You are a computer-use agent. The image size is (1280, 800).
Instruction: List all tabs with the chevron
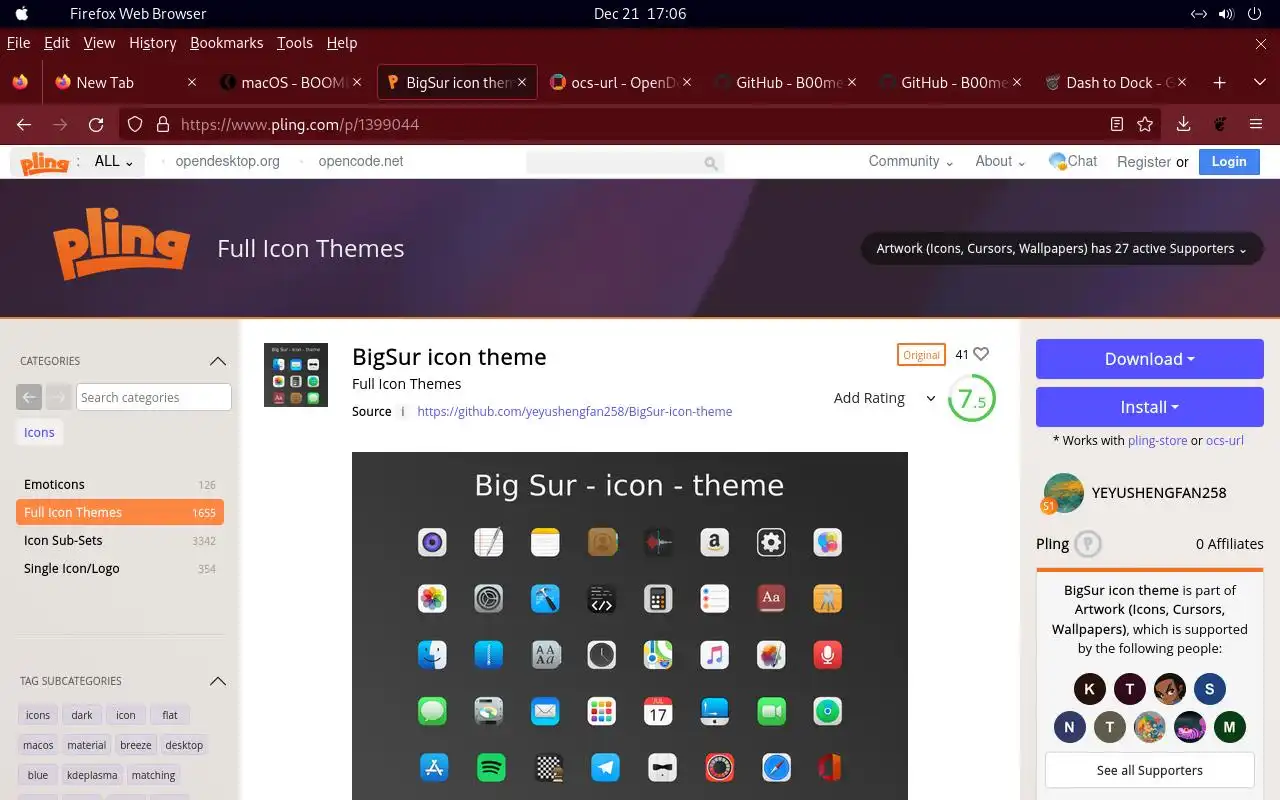(1259, 83)
